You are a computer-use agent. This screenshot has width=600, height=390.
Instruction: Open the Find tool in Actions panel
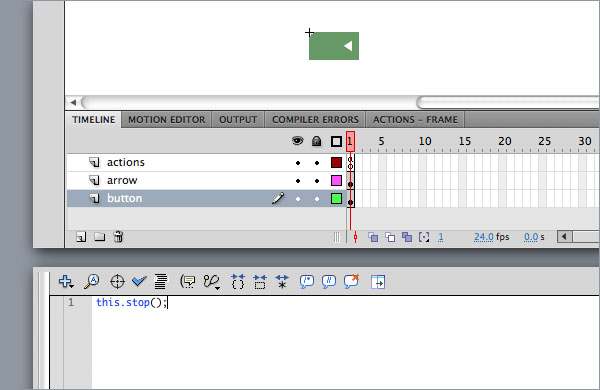click(x=92, y=281)
